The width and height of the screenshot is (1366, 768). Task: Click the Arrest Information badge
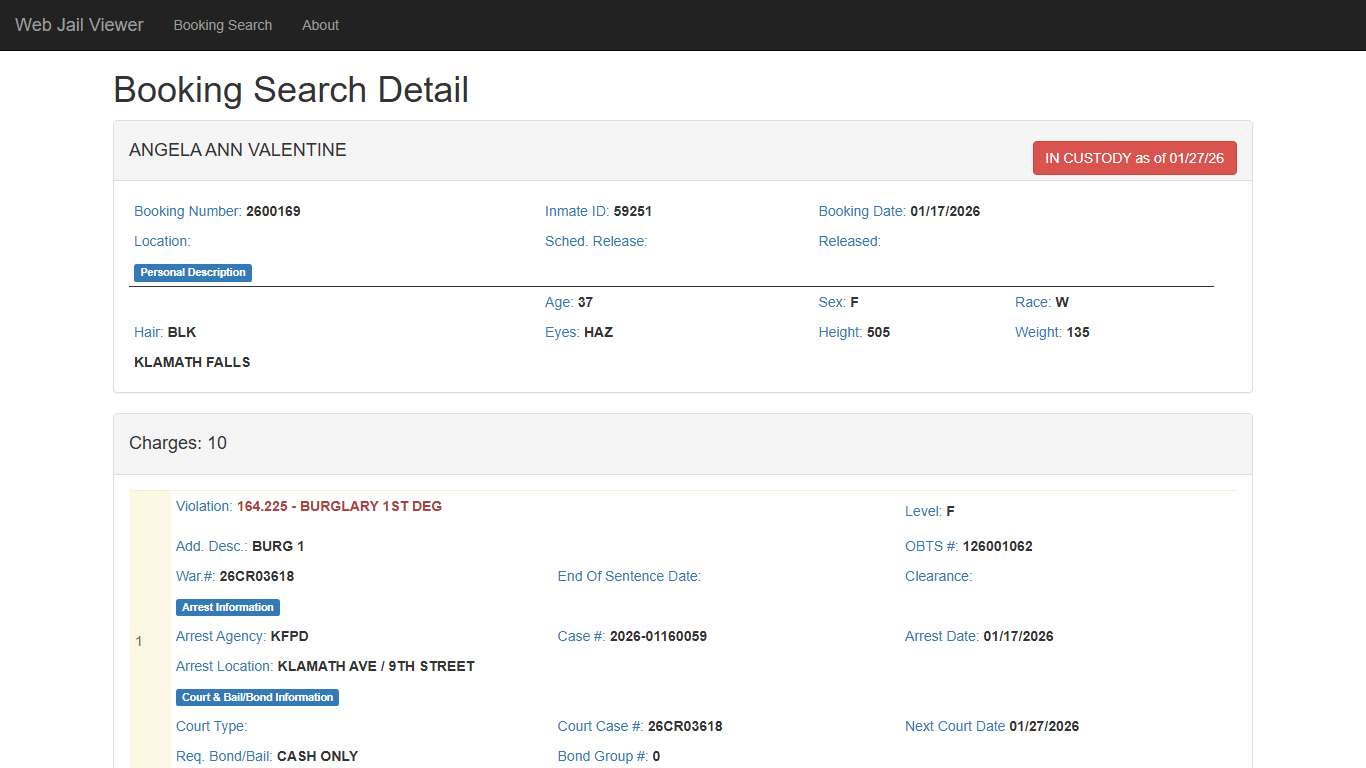coord(228,607)
